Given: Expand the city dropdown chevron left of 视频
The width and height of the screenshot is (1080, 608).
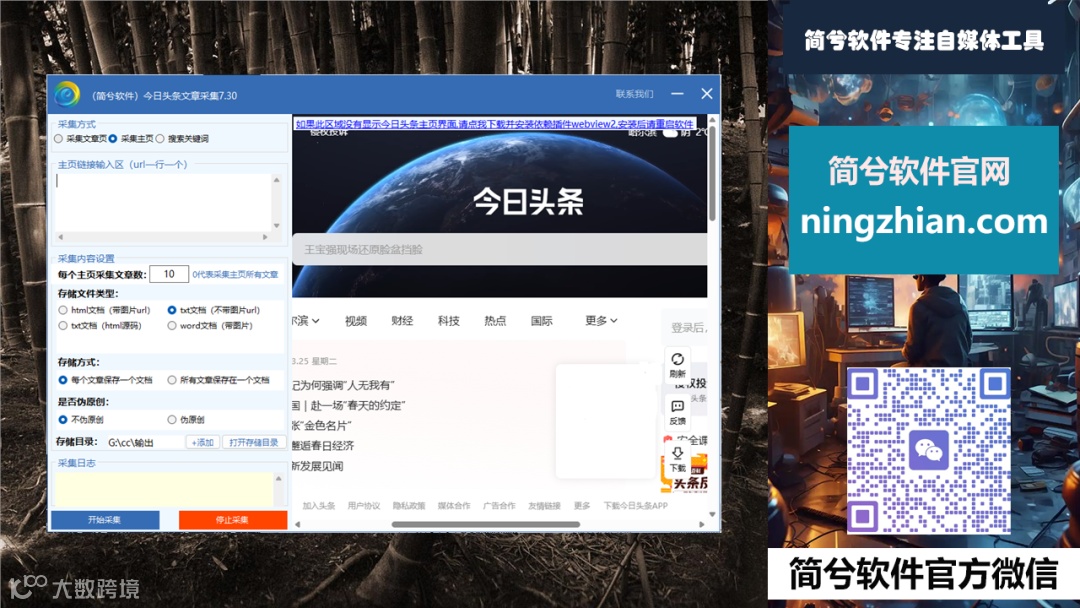Looking at the screenshot, I should tap(315, 321).
